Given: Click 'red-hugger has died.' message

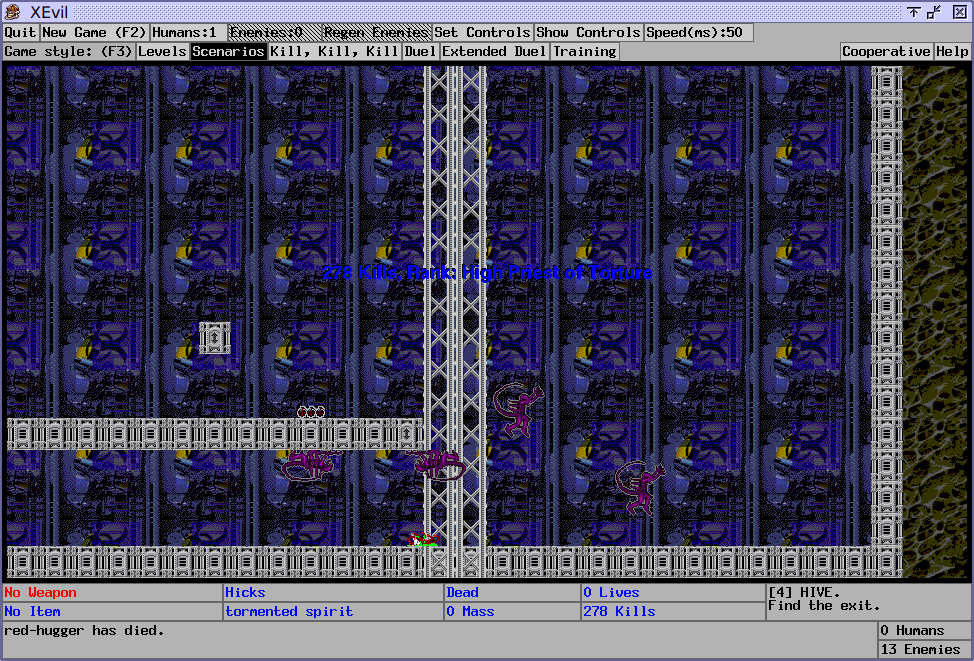Looking at the screenshot, I should pos(84,631).
